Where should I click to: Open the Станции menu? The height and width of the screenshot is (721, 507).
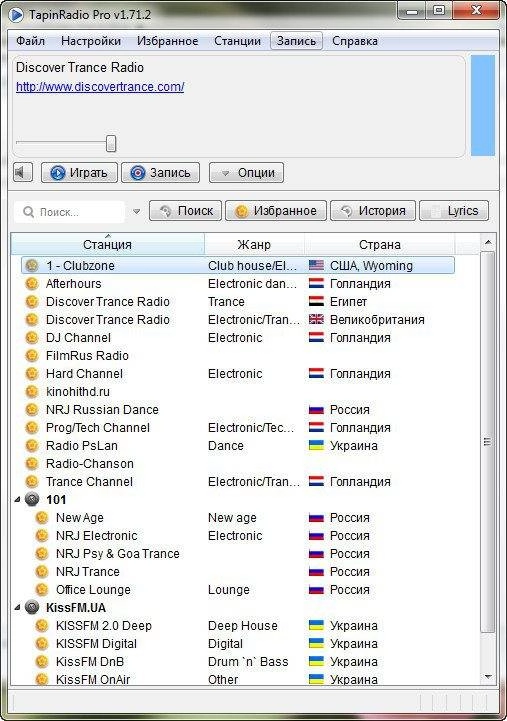237,41
